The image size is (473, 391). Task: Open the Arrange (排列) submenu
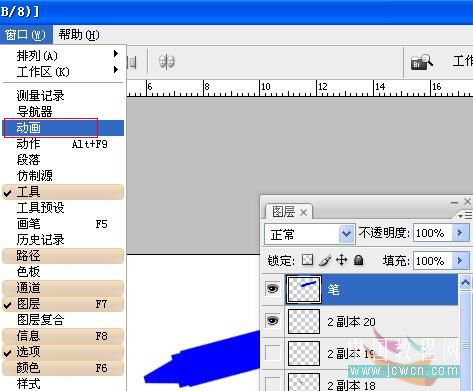click(63, 55)
